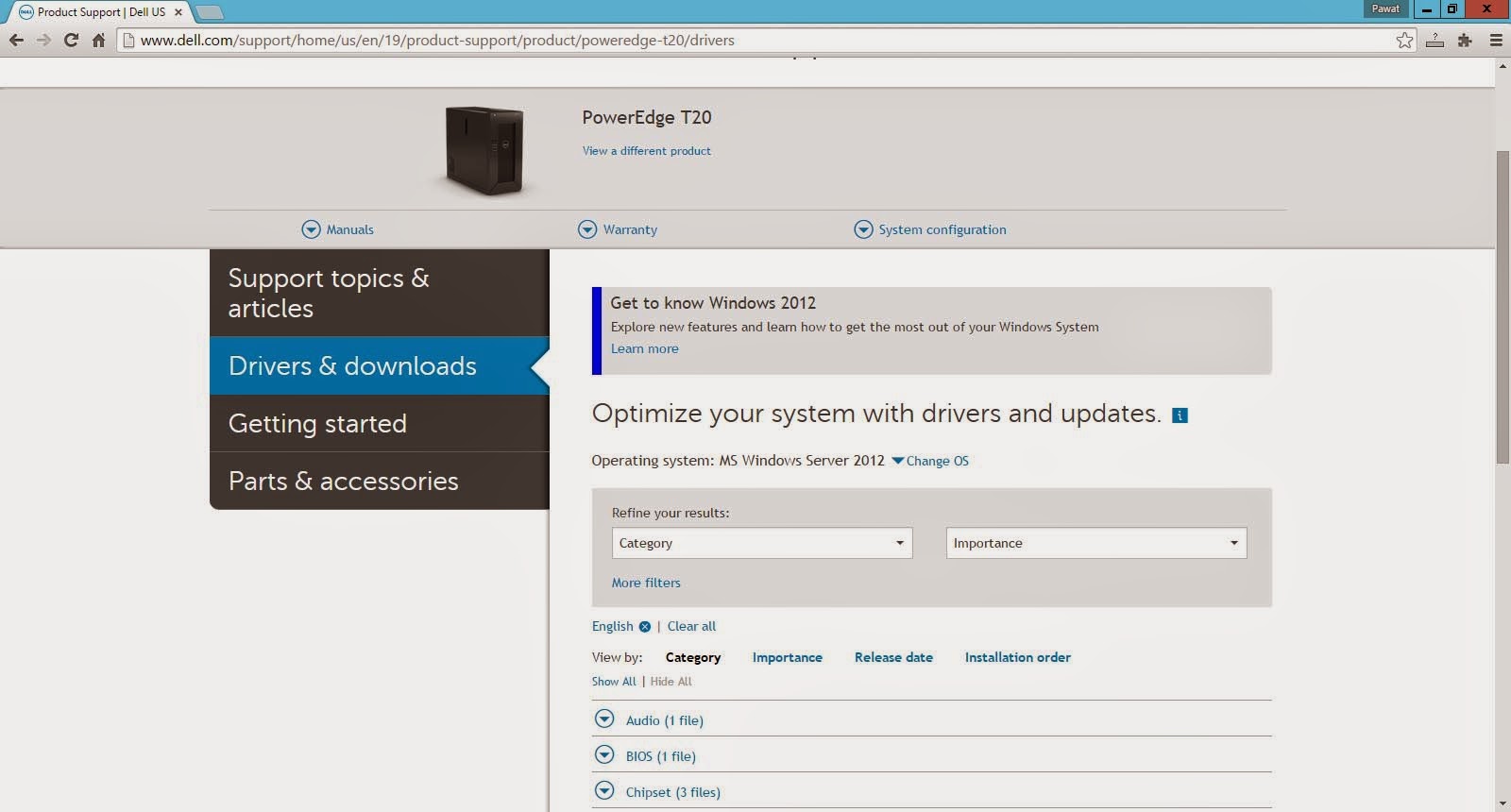Expand the Audio (1 file) section

click(x=604, y=719)
